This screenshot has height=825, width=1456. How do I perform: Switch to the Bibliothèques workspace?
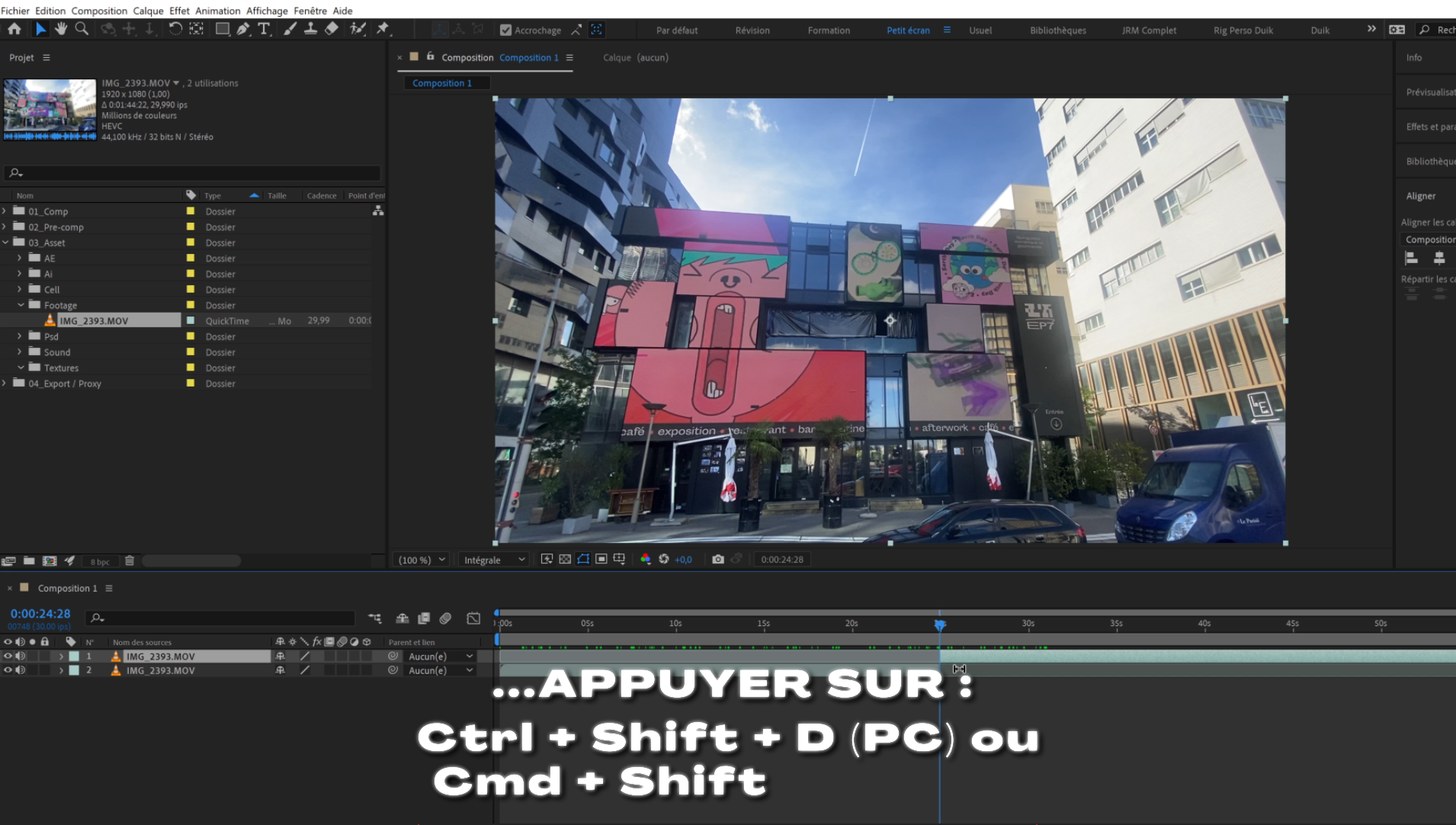pyautogui.click(x=1058, y=30)
